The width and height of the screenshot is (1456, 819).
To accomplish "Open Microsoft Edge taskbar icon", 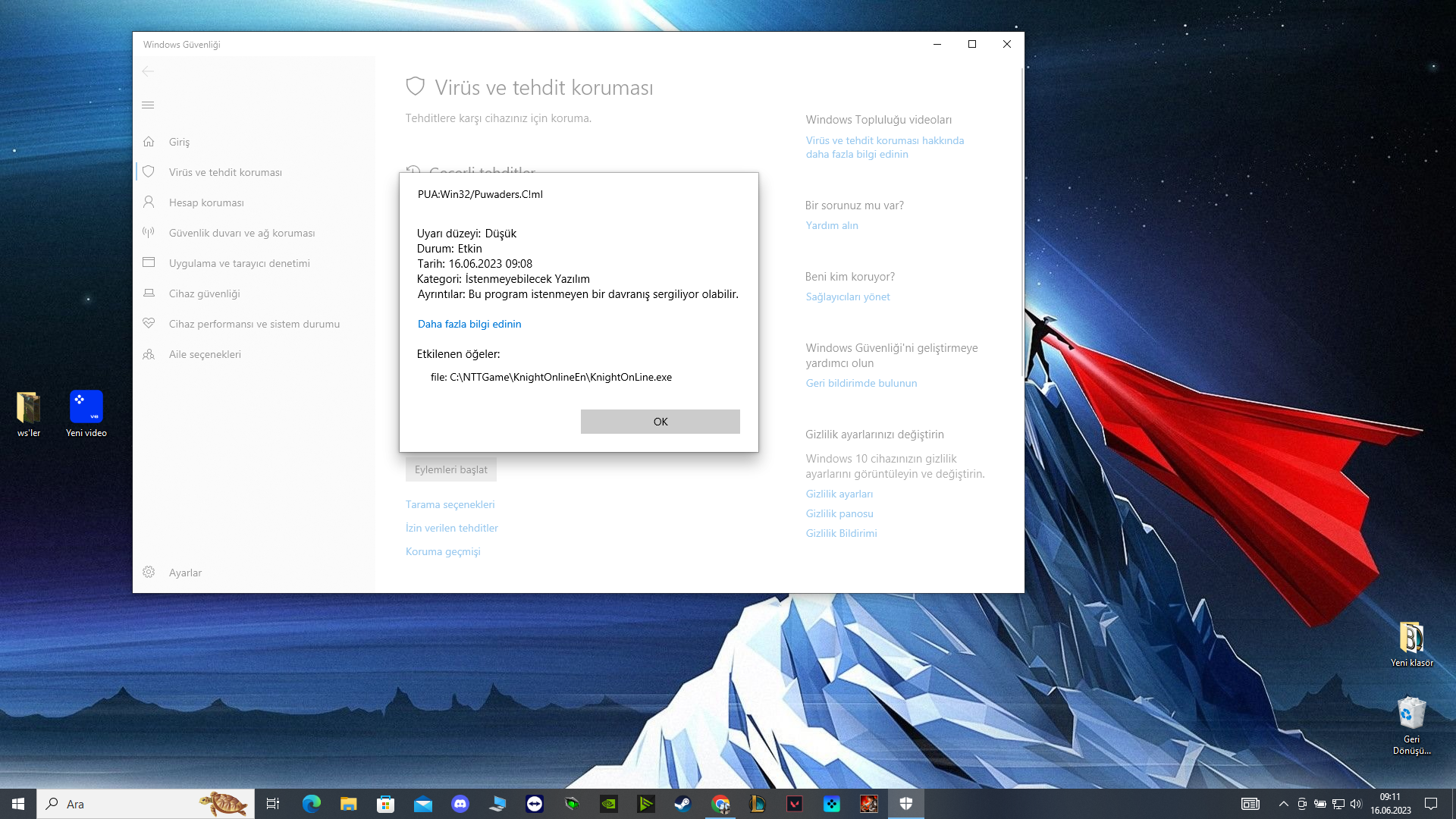I will click(x=312, y=804).
